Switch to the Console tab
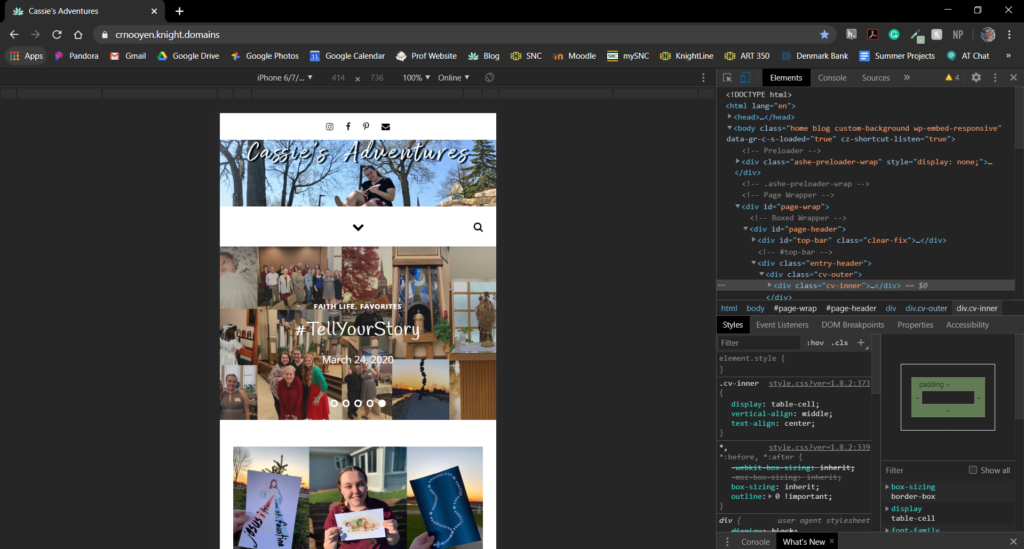Image resolution: width=1024 pixels, height=549 pixels. click(x=832, y=78)
